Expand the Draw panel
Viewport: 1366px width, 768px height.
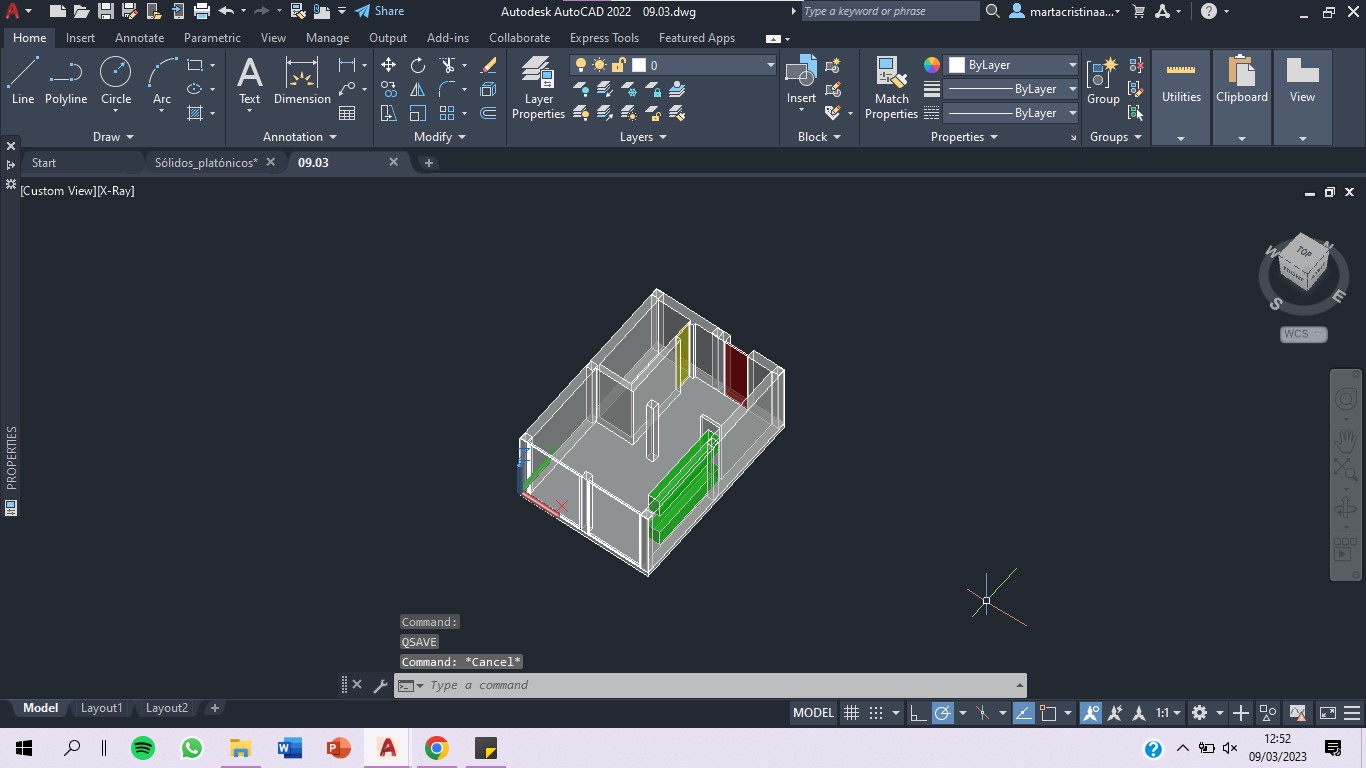[113, 137]
